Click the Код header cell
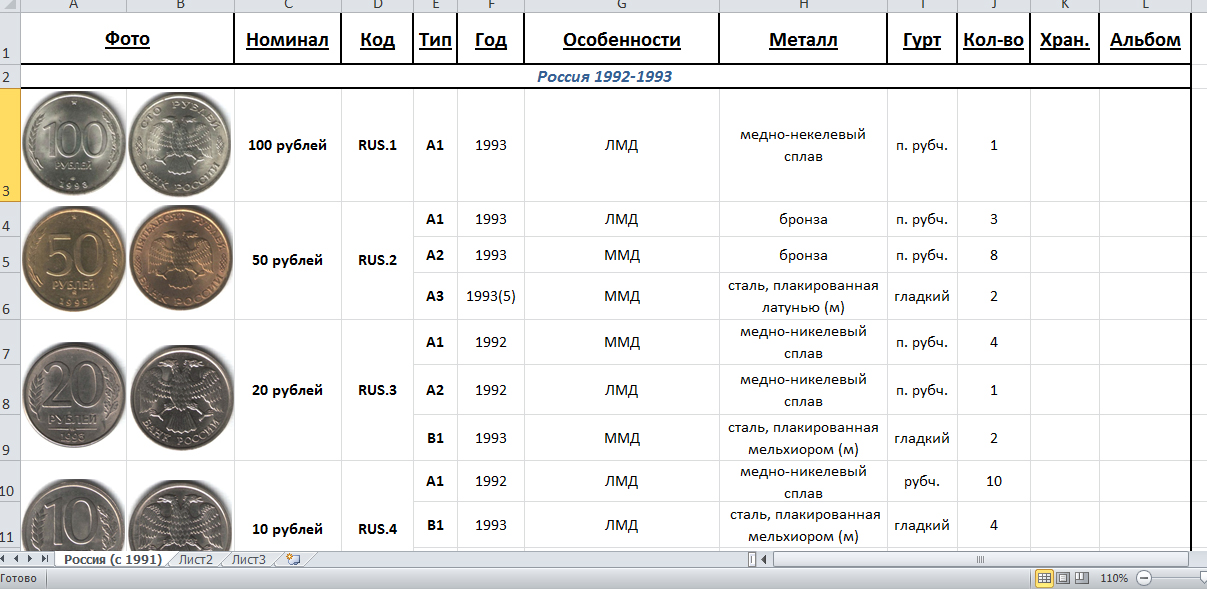Screen dimensions: 1207x589 [x=377, y=39]
